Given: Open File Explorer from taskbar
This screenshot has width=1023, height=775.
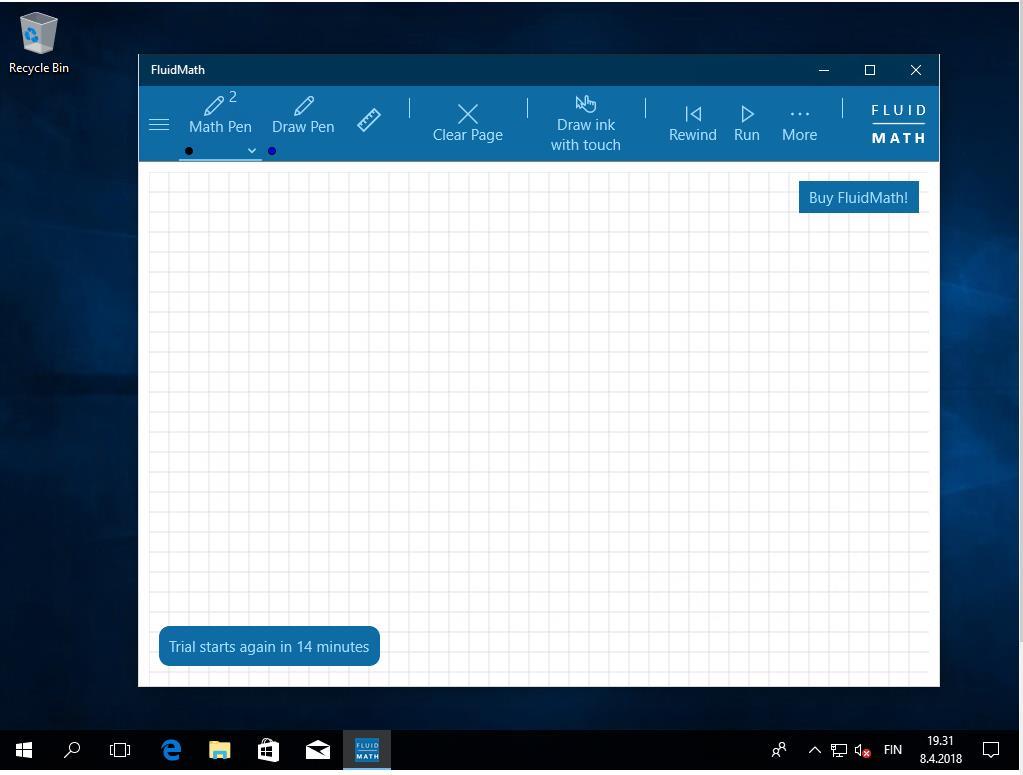Looking at the screenshot, I should point(220,750).
